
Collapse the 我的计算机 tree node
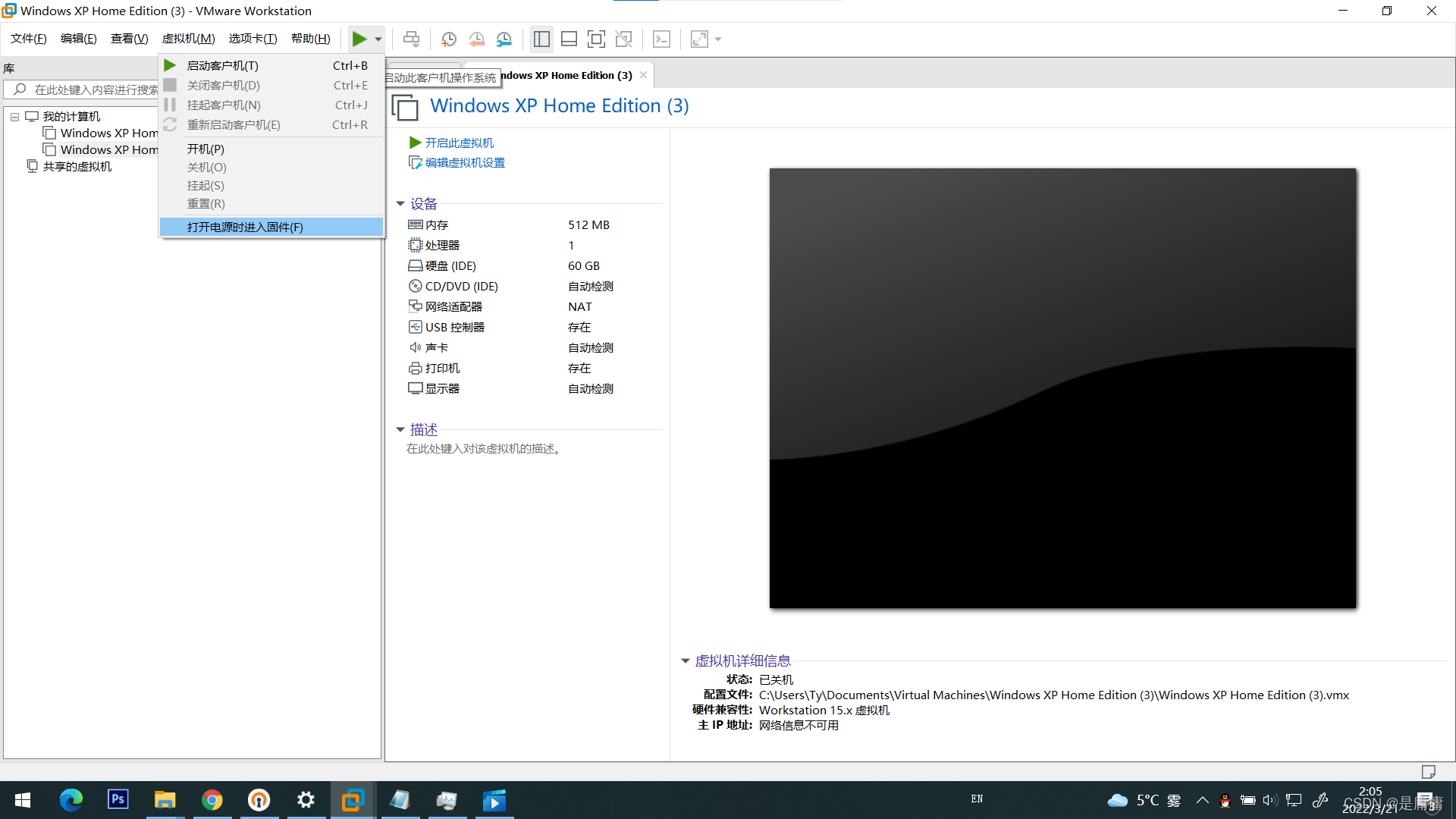click(14, 116)
